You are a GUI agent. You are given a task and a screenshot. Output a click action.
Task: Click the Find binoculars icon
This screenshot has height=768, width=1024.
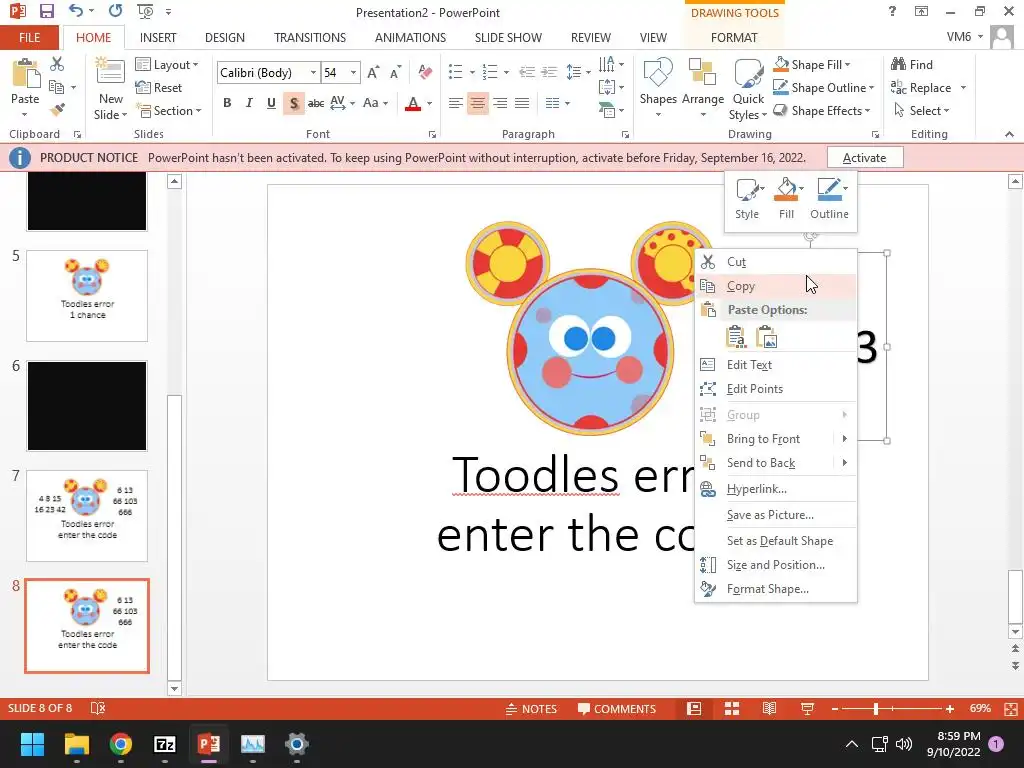pyautogui.click(x=899, y=64)
